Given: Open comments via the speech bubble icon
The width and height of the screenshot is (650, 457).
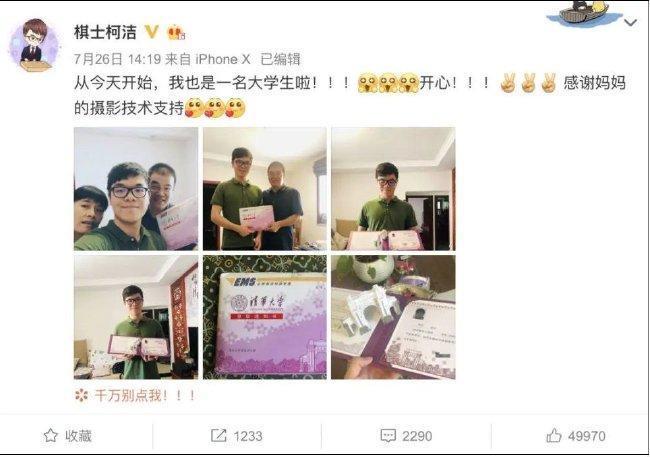Looking at the screenshot, I should [x=388, y=435].
